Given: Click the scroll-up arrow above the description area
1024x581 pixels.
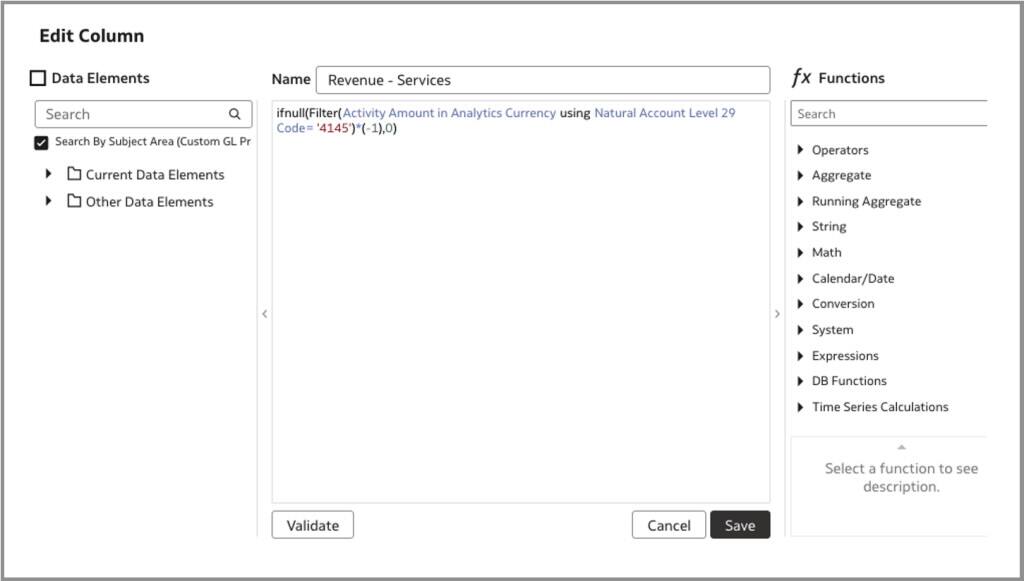Looking at the screenshot, I should coord(901,448).
